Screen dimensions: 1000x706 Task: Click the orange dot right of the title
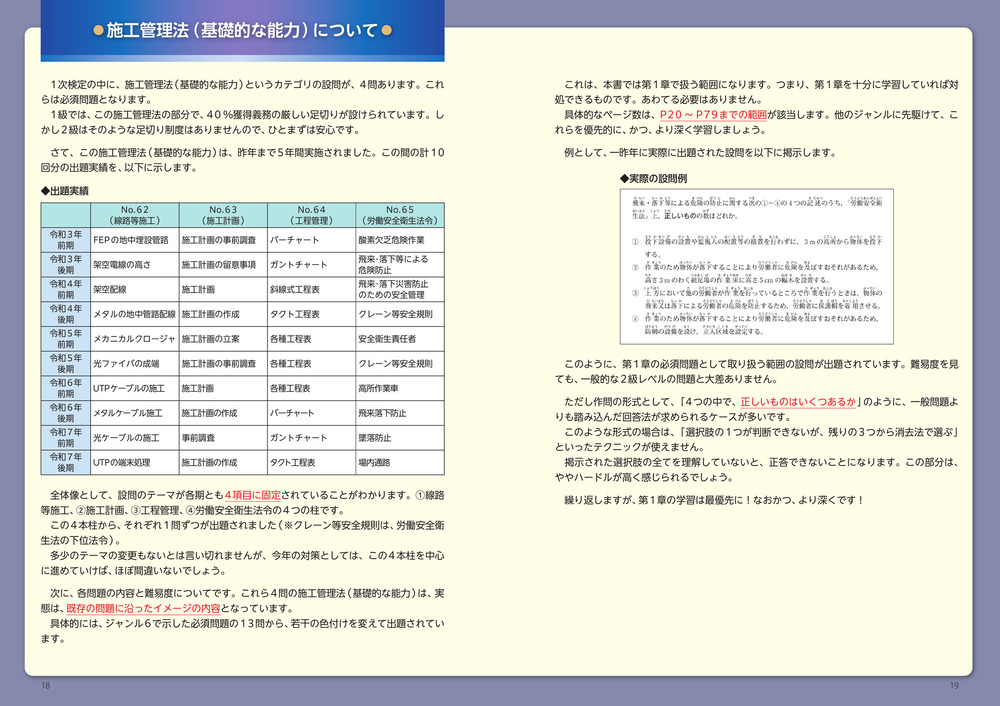pos(386,31)
